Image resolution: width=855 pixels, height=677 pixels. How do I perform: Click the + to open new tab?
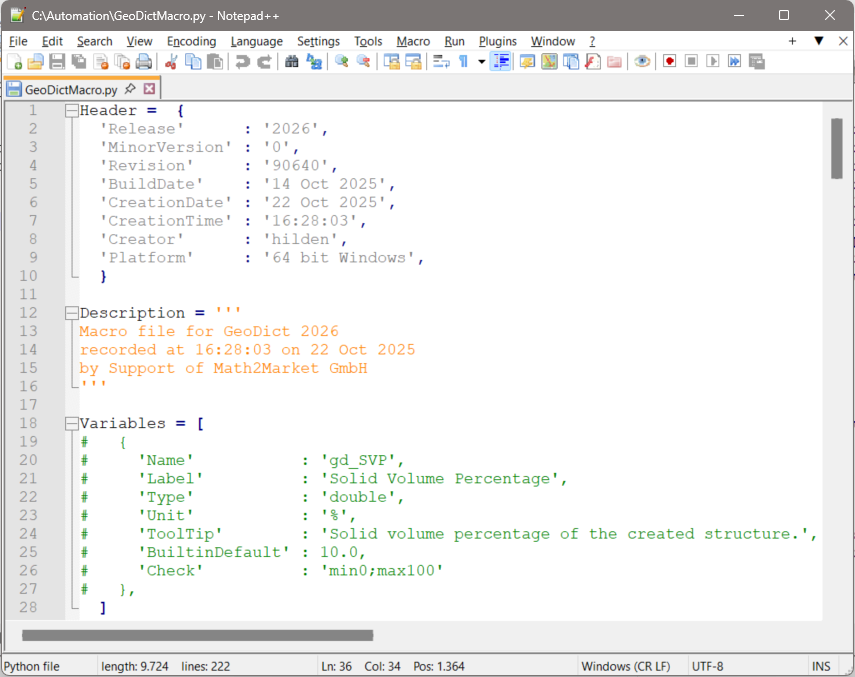(x=791, y=41)
